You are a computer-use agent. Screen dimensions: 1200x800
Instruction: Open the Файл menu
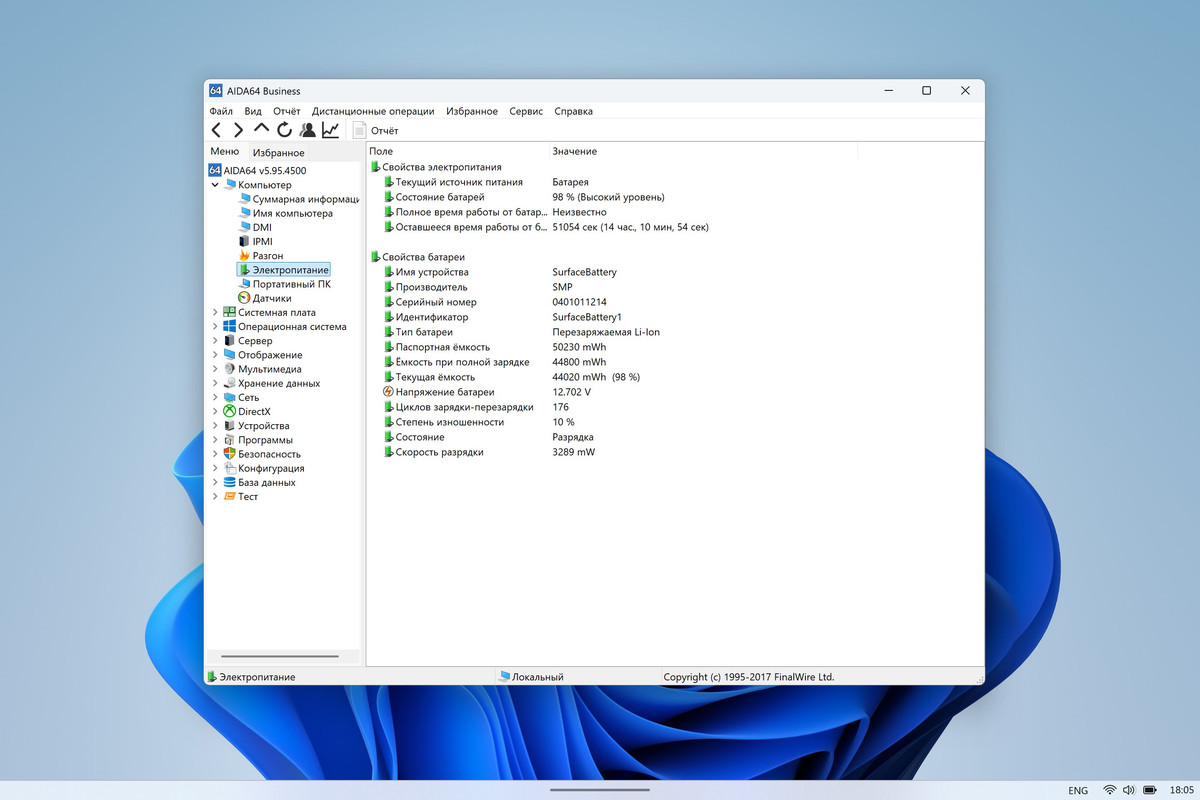221,111
